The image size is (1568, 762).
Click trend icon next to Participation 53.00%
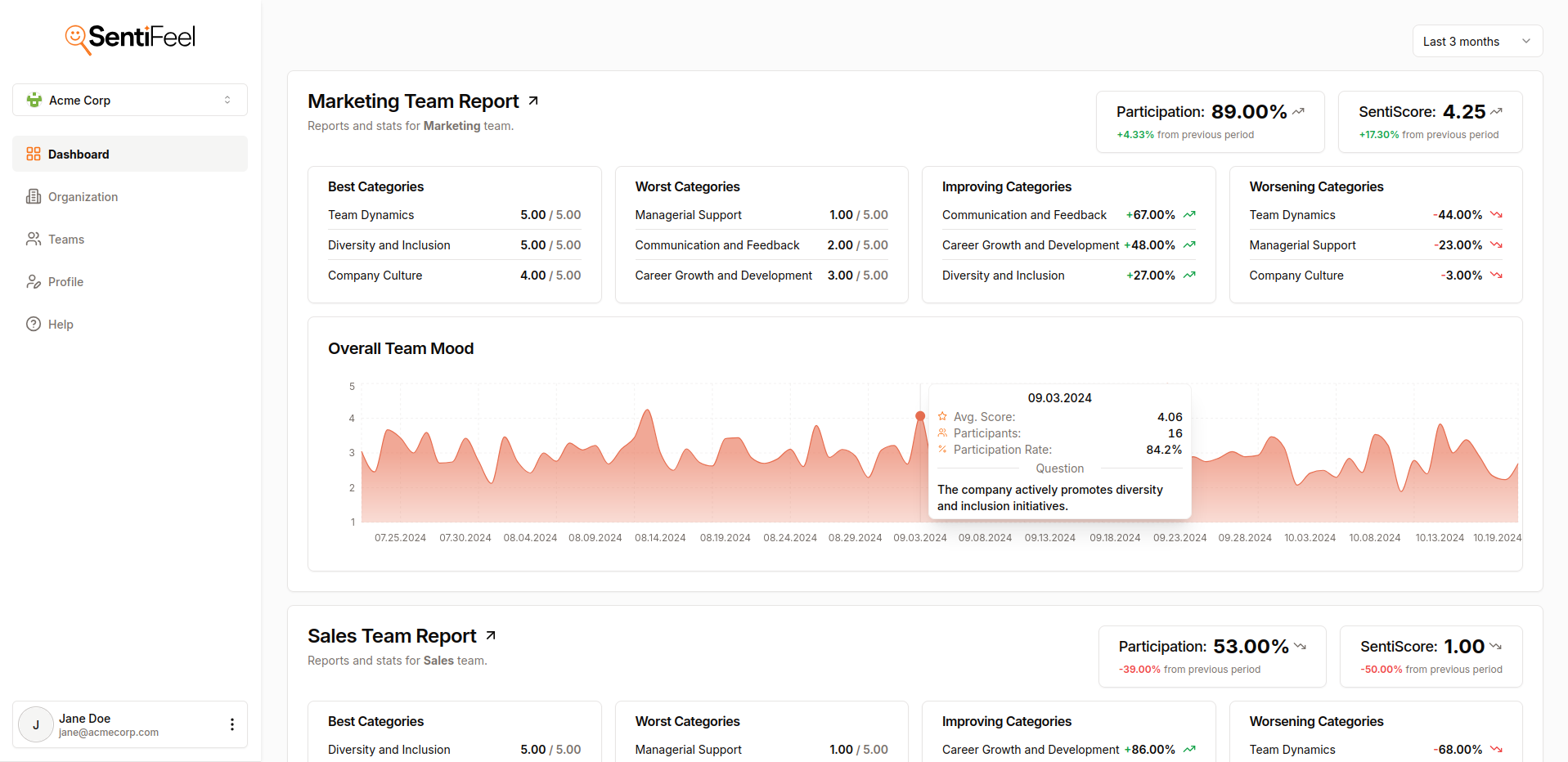point(1300,646)
